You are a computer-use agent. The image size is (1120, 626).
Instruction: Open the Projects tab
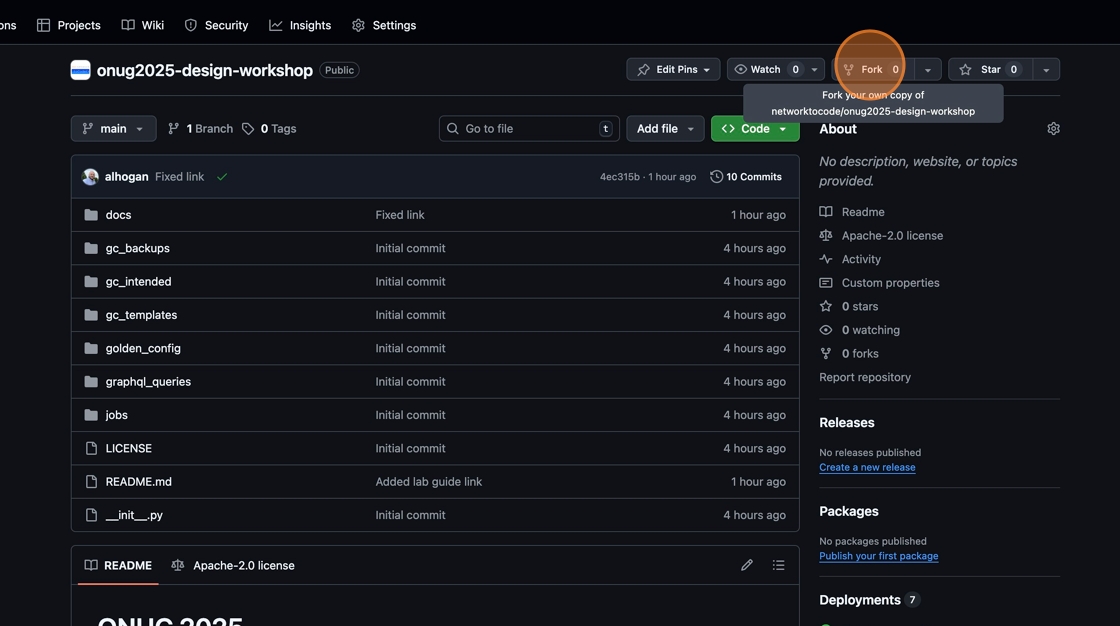(69, 25)
